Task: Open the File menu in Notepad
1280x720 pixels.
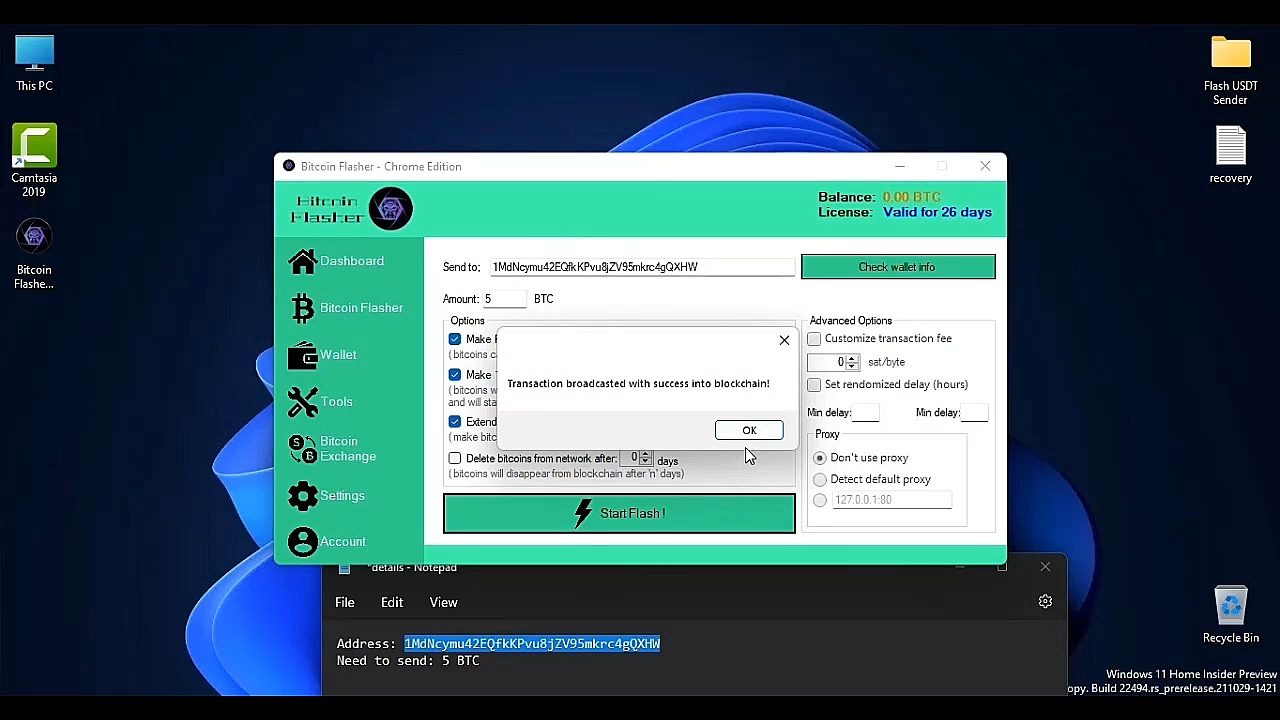Action: click(344, 603)
